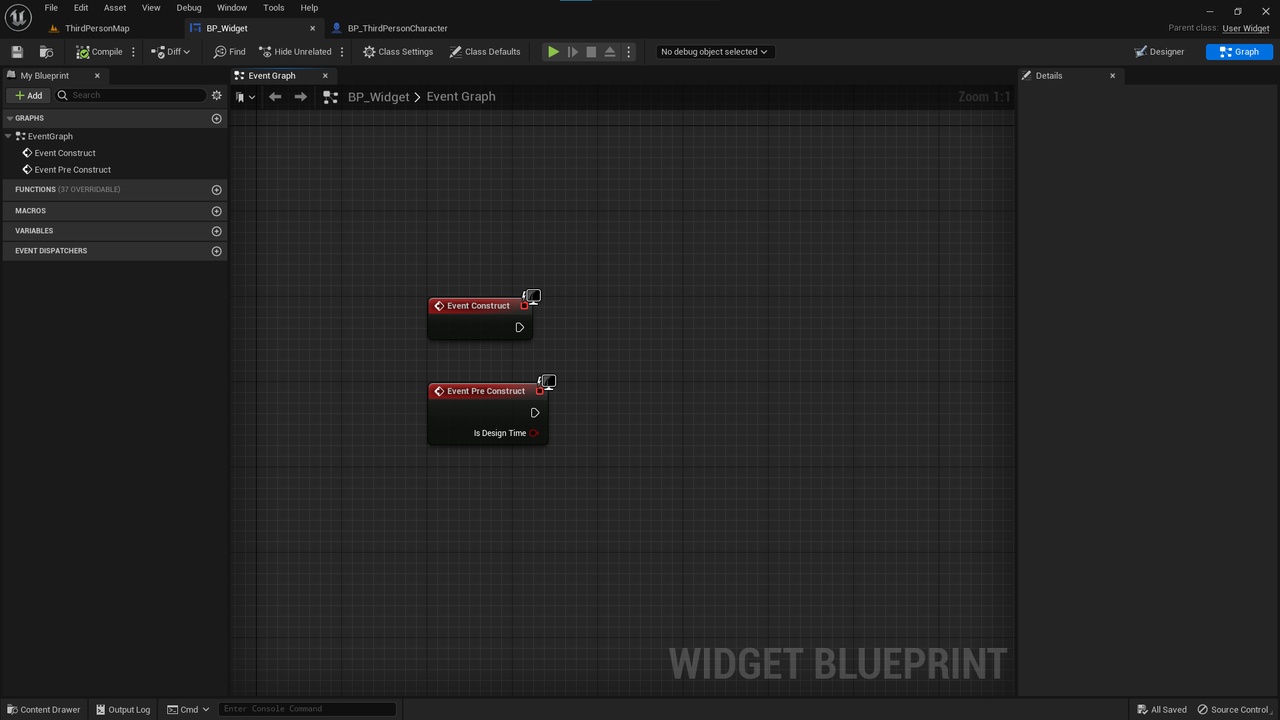The height and width of the screenshot is (720, 1280).
Task: Add a new function with plus icon
Action: point(216,189)
